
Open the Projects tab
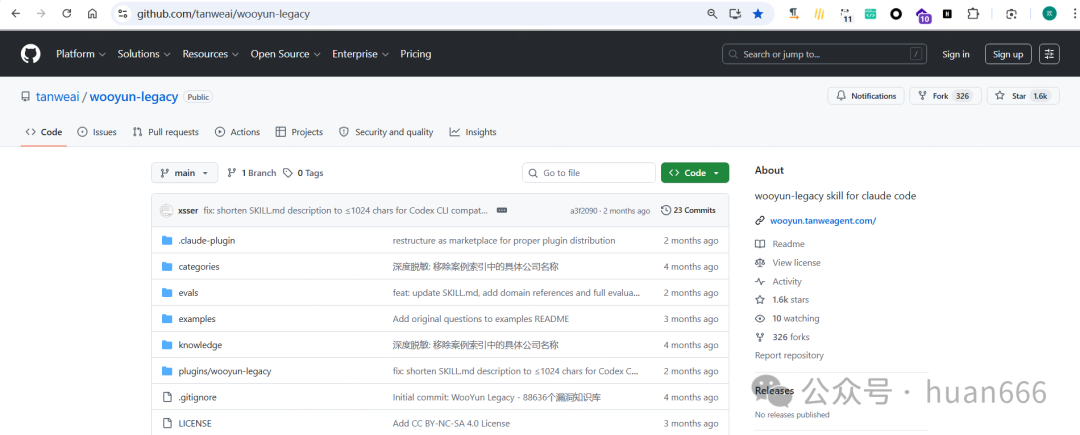299,132
